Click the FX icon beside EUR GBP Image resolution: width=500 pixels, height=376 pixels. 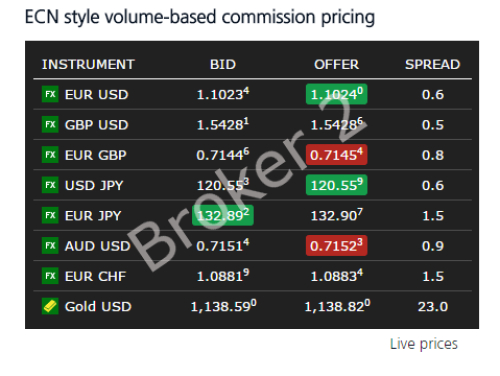click(50, 155)
